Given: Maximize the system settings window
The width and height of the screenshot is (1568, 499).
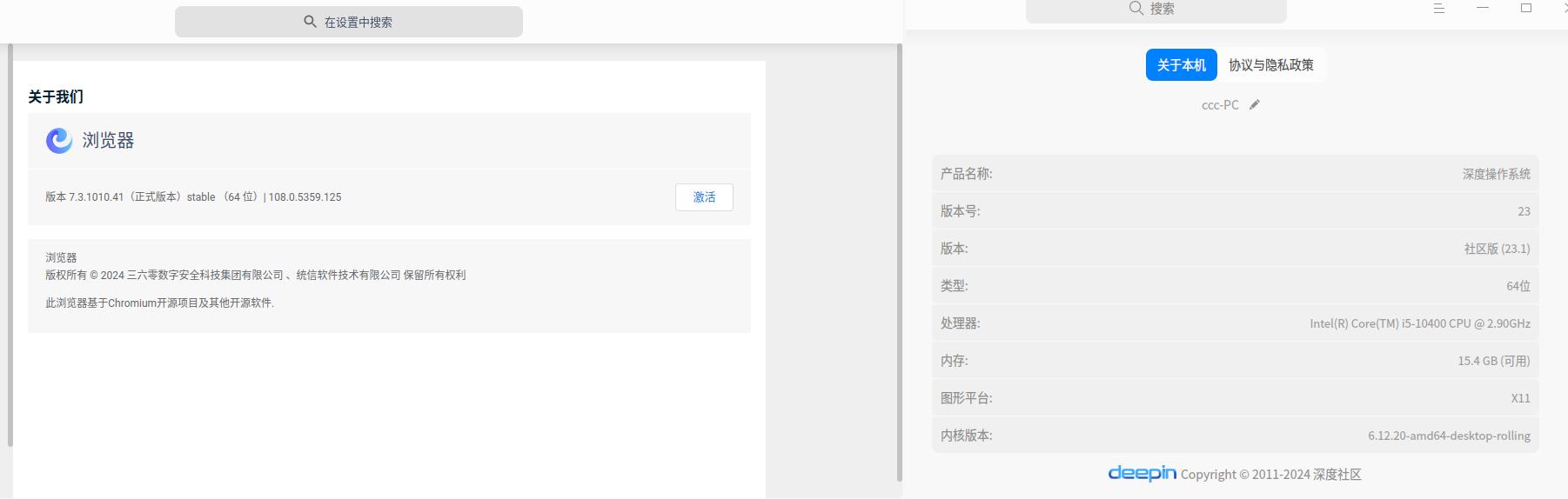Looking at the screenshot, I should pos(1526,8).
